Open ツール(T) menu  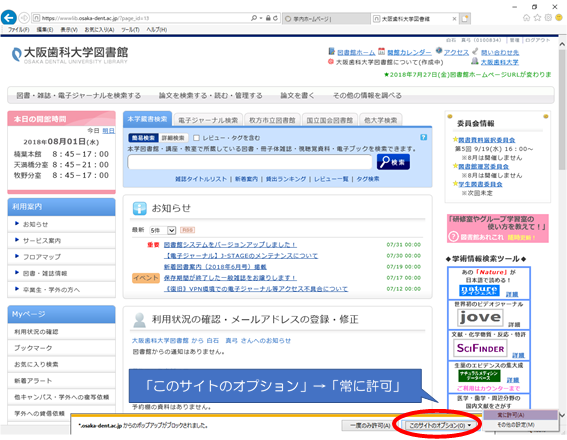[130, 30]
